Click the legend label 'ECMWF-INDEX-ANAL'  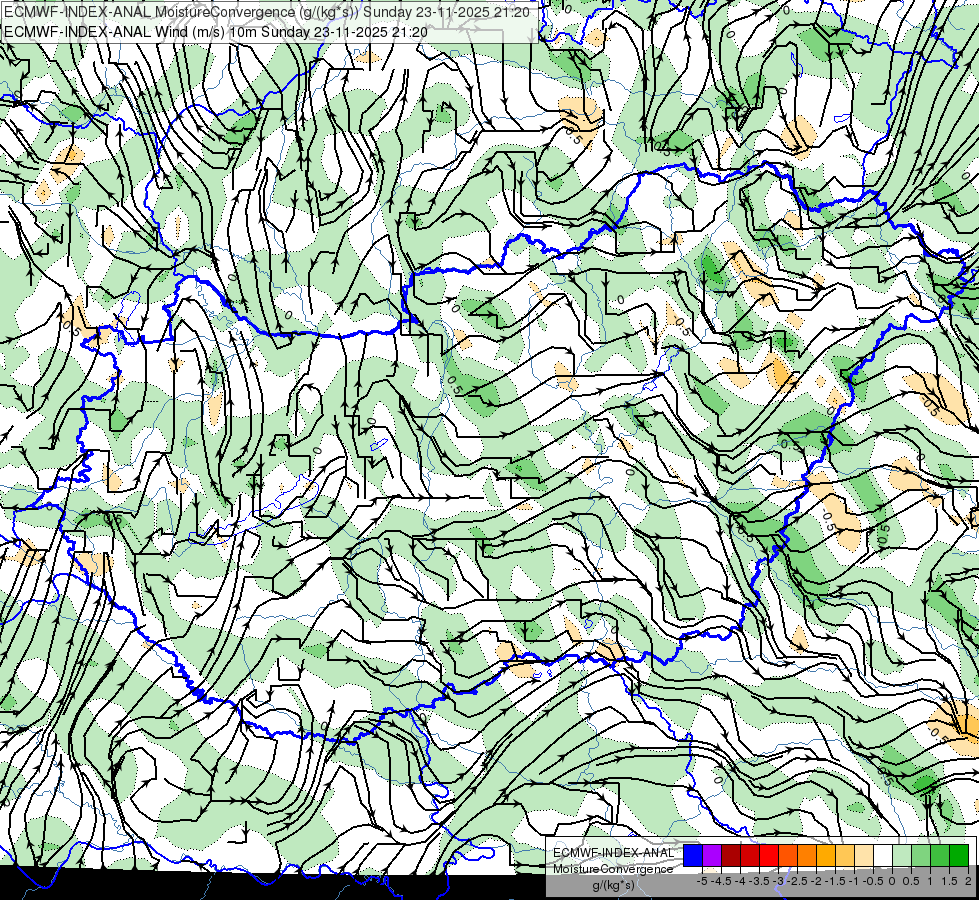pos(613,853)
